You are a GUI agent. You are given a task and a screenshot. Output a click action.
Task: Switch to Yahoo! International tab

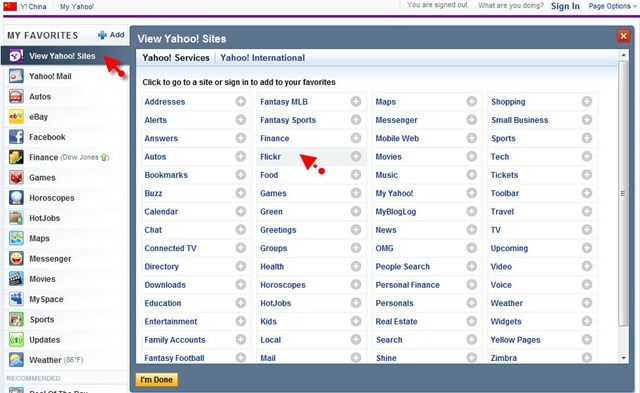pyautogui.click(x=262, y=58)
